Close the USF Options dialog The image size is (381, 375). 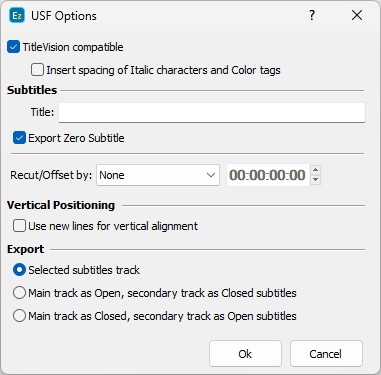click(357, 15)
